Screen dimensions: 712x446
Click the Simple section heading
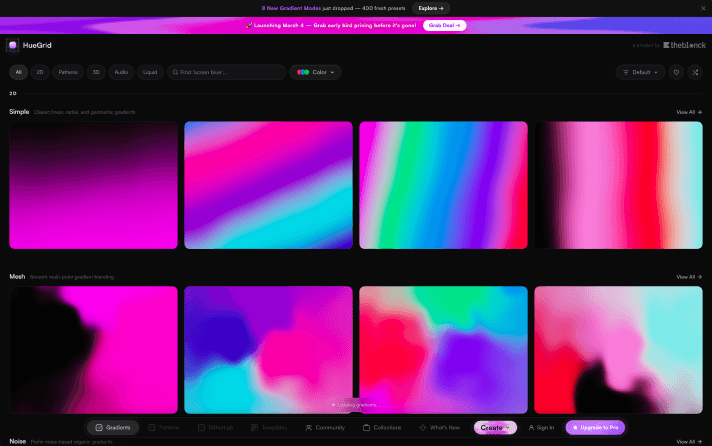pos(19,112)
